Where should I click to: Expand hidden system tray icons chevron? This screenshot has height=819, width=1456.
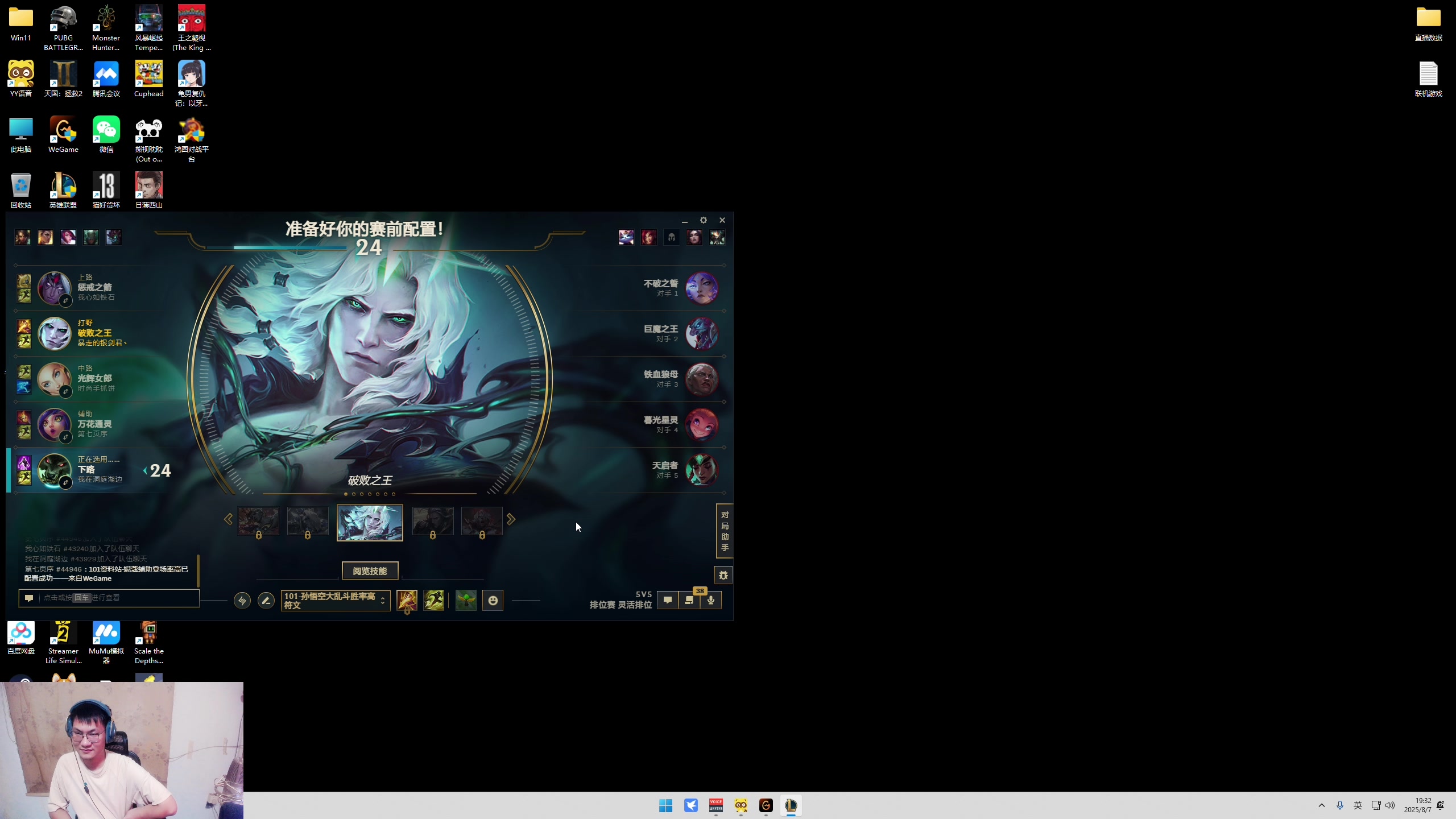point(1322,805)
